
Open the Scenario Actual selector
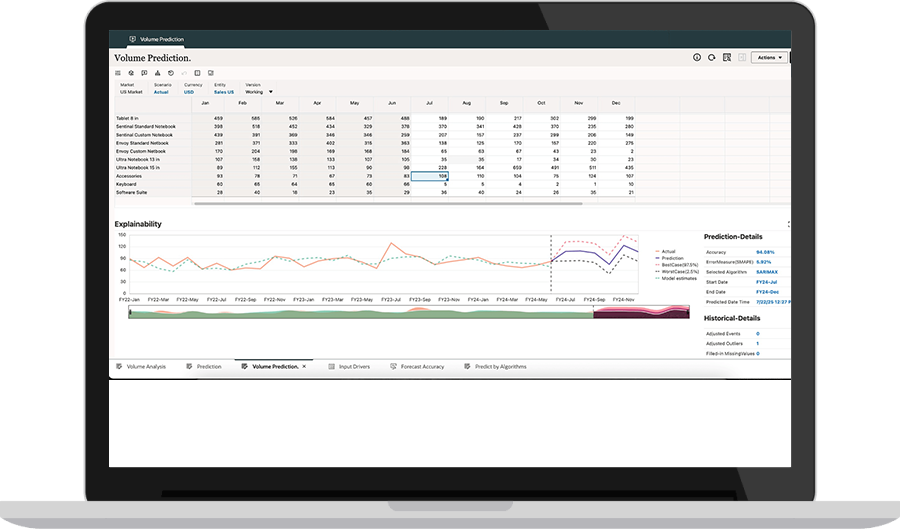click(161, 91)
